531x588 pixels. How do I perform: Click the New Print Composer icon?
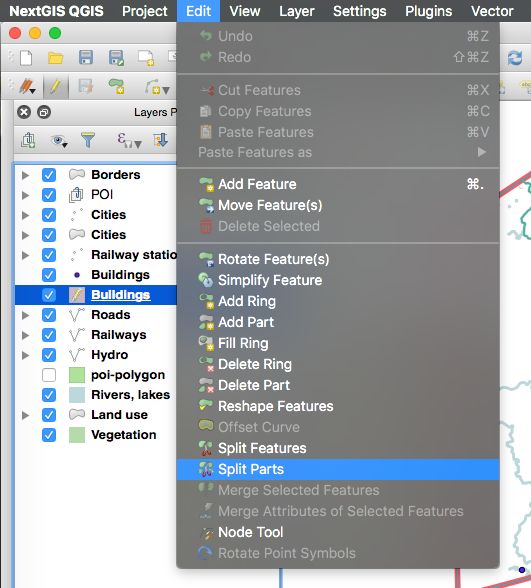coord(146,58)
